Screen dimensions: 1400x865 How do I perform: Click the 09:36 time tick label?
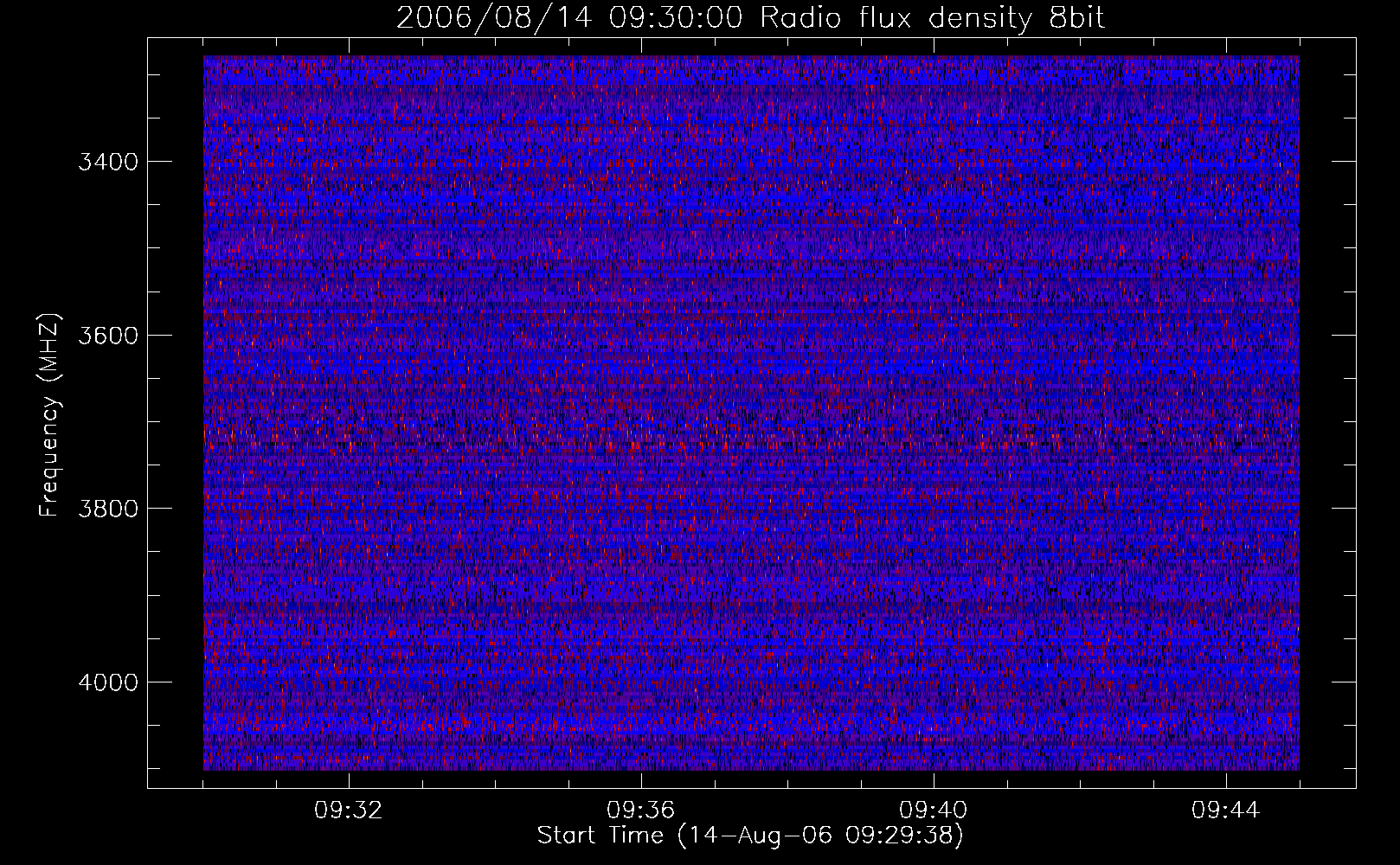(x=641, y=811)
